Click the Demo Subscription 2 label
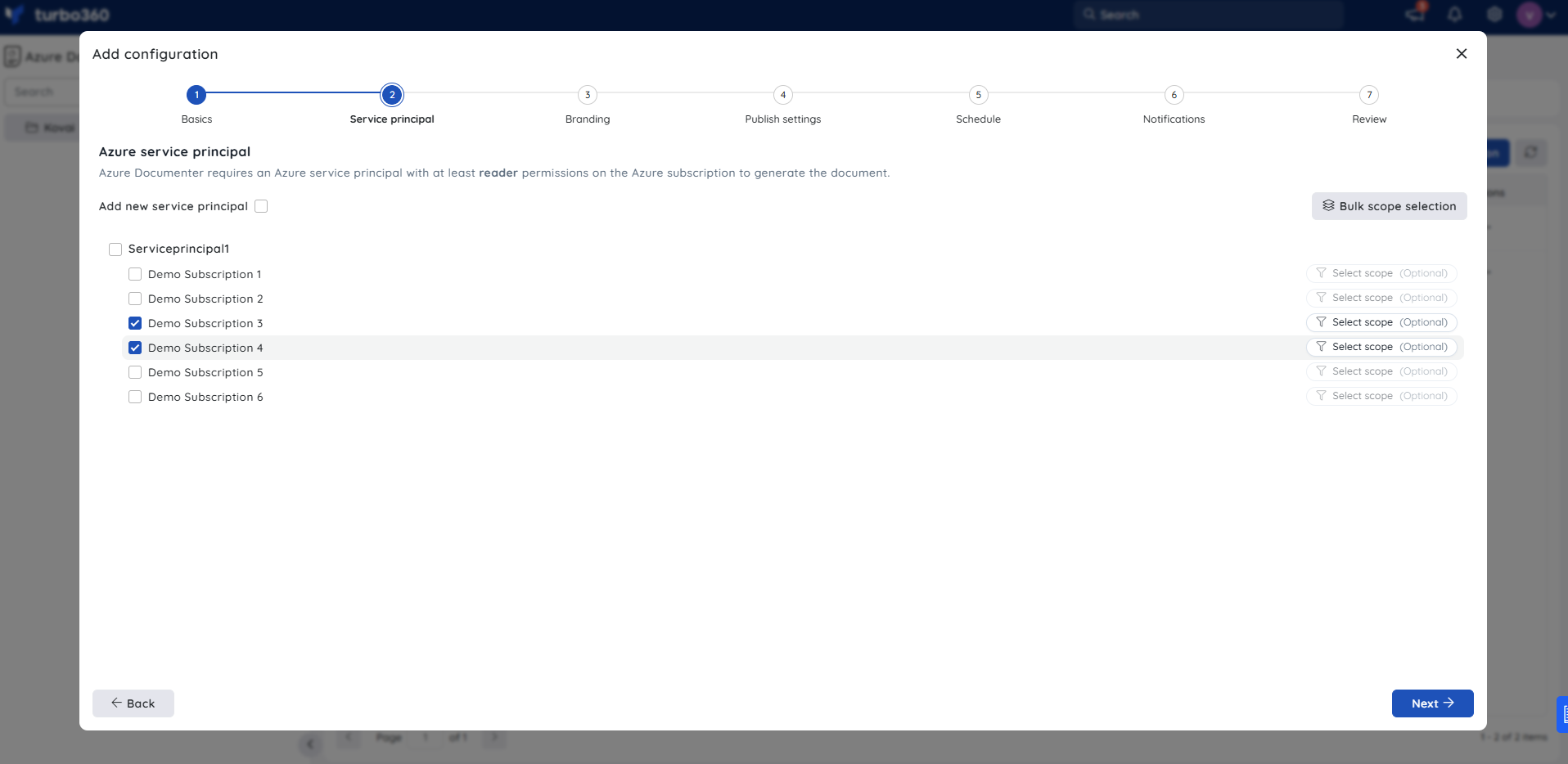The height and width of the screenshot is (764, 1568). pyautogui.click(x=205, y=299)
